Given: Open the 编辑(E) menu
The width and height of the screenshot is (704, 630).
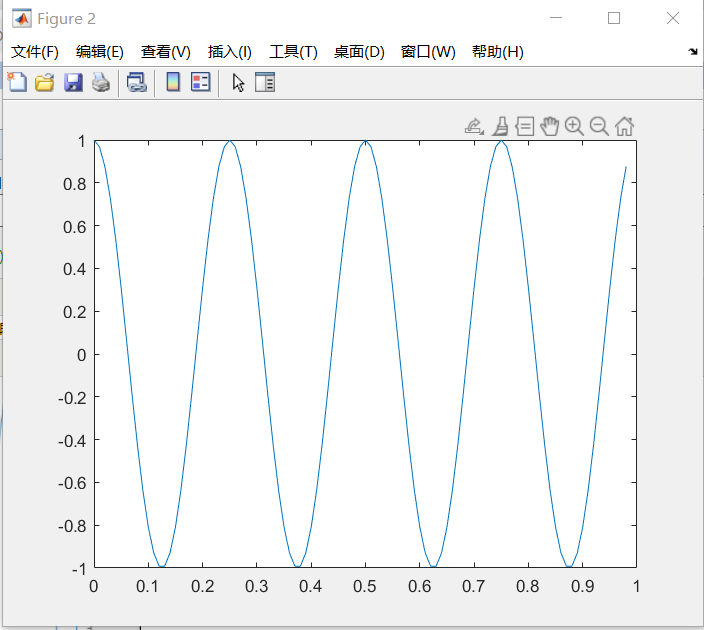Looking at the screenshot, I should tap(100, 52).
